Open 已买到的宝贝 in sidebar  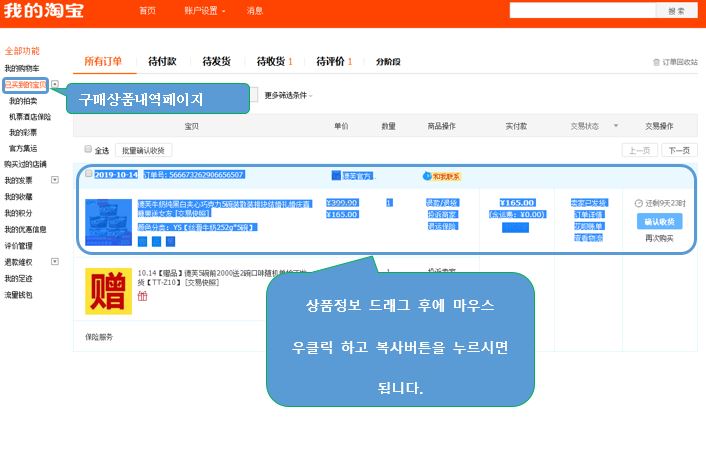[x=25, y=85]
